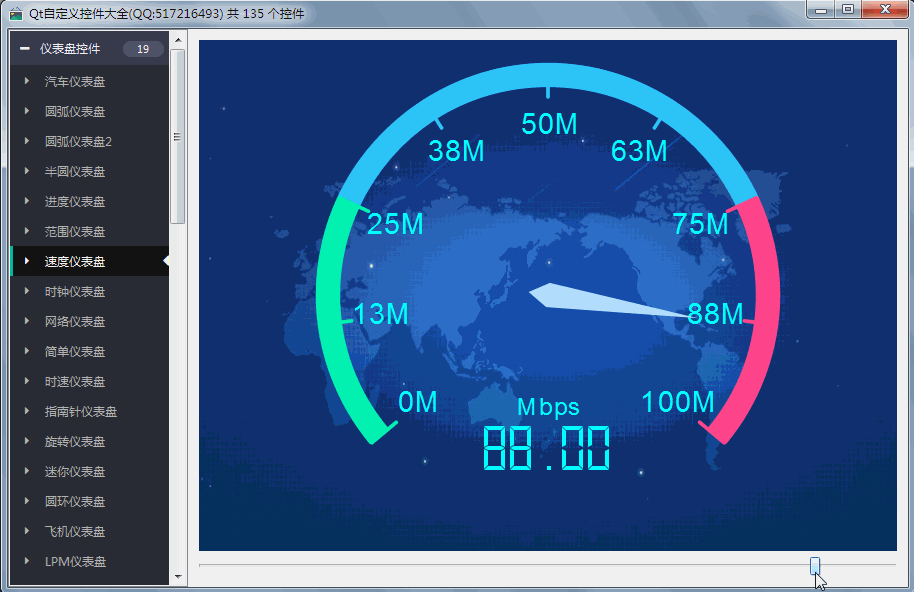Select the 范围仪表盘 entry

pyautogui.click(x=75, y=231)
